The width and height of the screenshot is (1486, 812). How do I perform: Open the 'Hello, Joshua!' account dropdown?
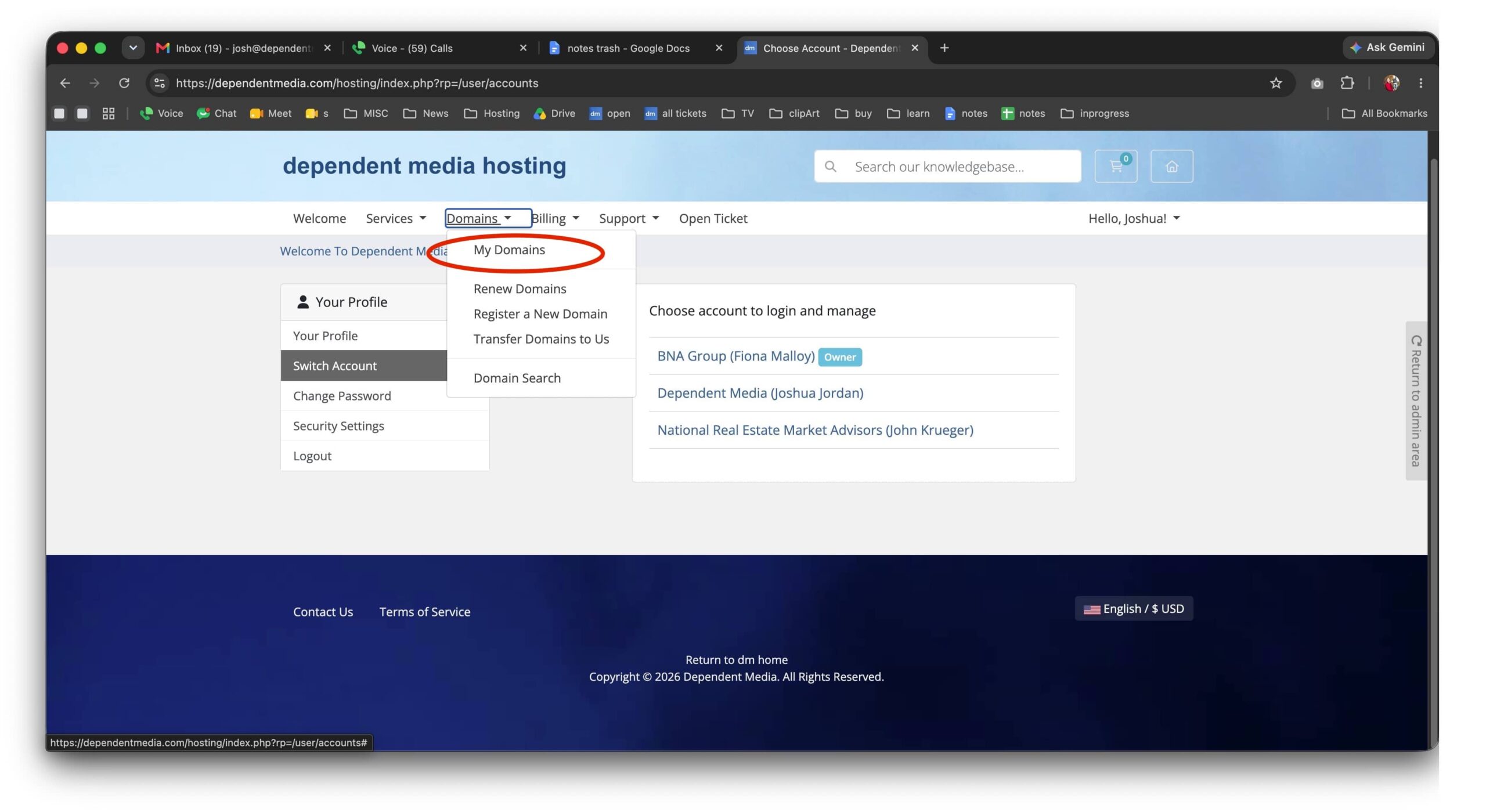(x=1134, y=218)
